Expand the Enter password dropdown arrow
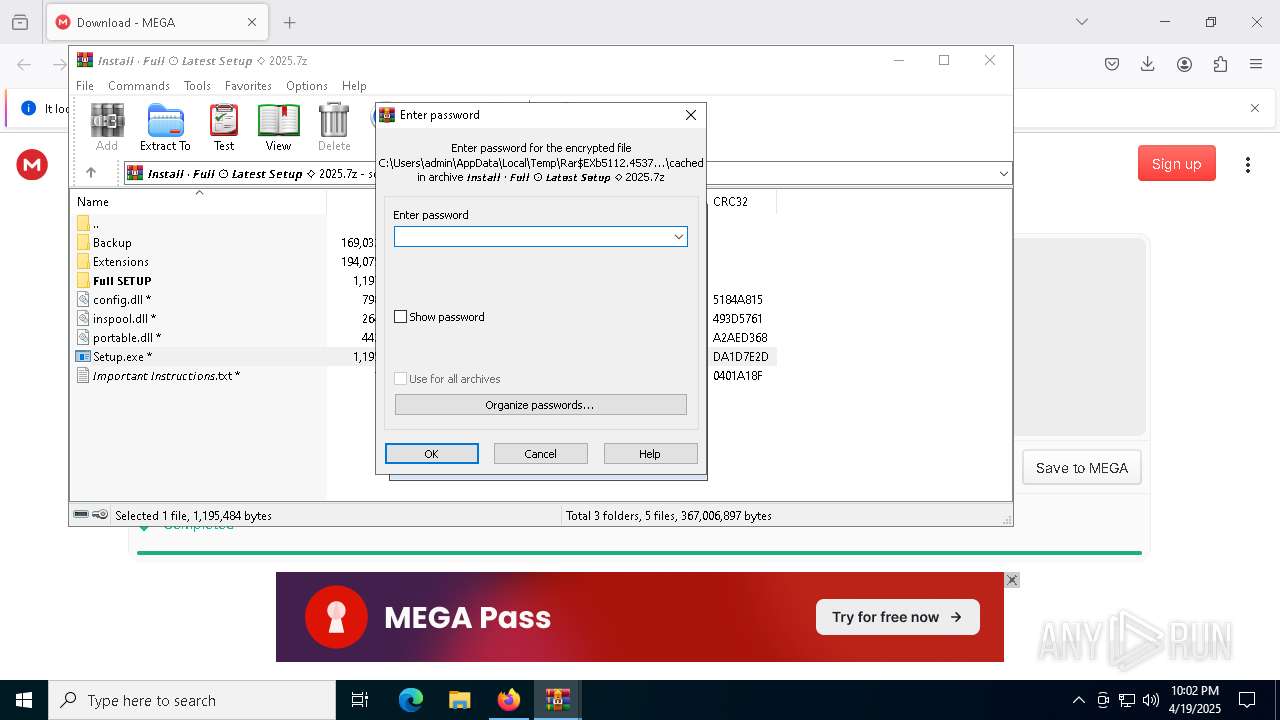Image resolution: width=1280 pixels, height=720 pixels. tap(678, 237)
